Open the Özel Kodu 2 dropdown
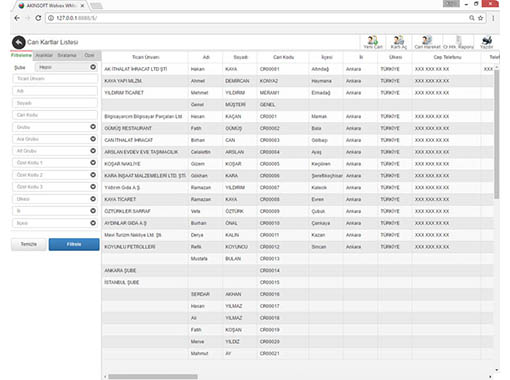Viewport: 510px width, 380px height. (55, 175)
